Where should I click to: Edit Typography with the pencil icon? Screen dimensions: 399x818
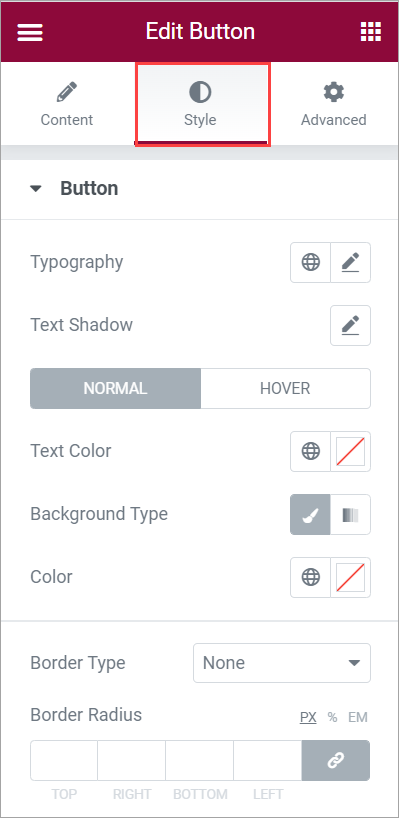[350, 262]
